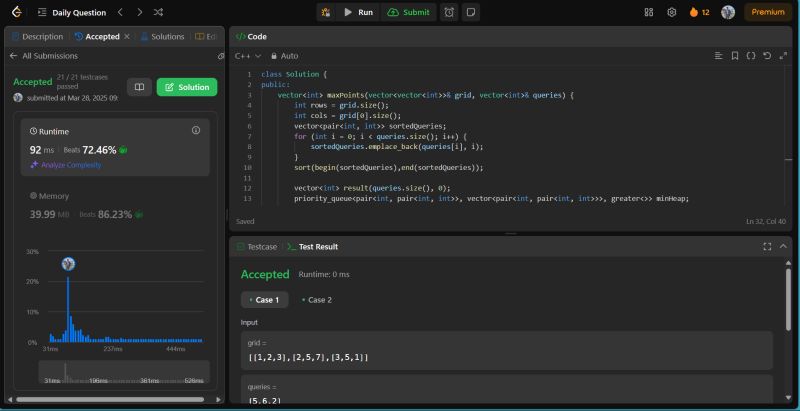Click the Premium button
This screenshot has width=800, height=411.
[768, 12]
